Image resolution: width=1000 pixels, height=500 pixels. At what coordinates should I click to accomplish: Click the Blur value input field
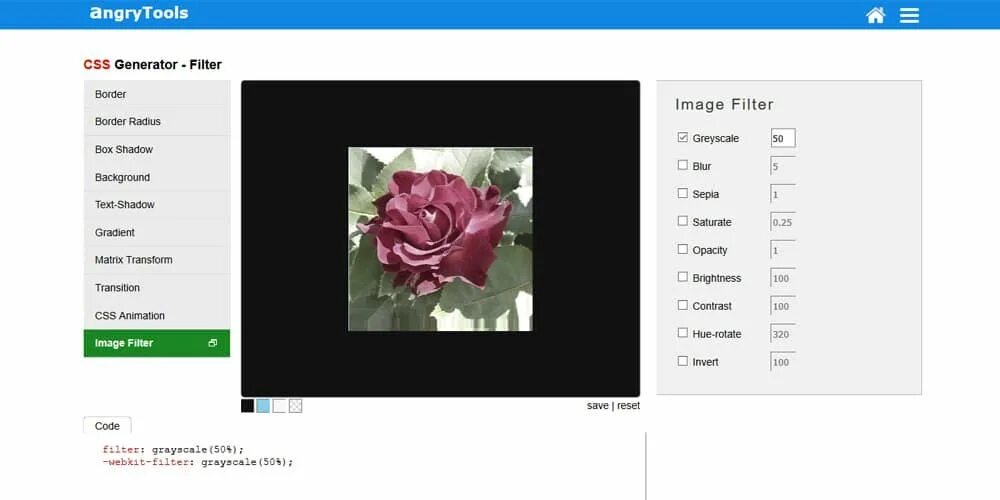[x=783, y=166]
